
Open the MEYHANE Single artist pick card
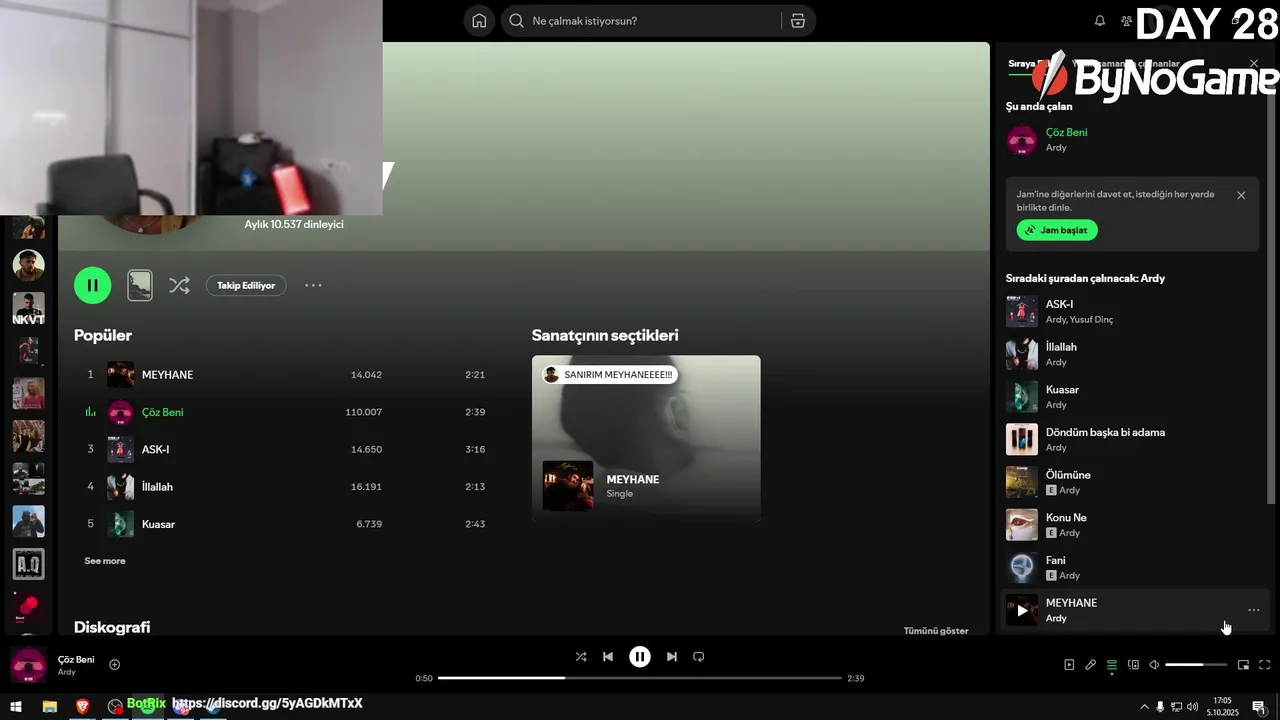646,439
